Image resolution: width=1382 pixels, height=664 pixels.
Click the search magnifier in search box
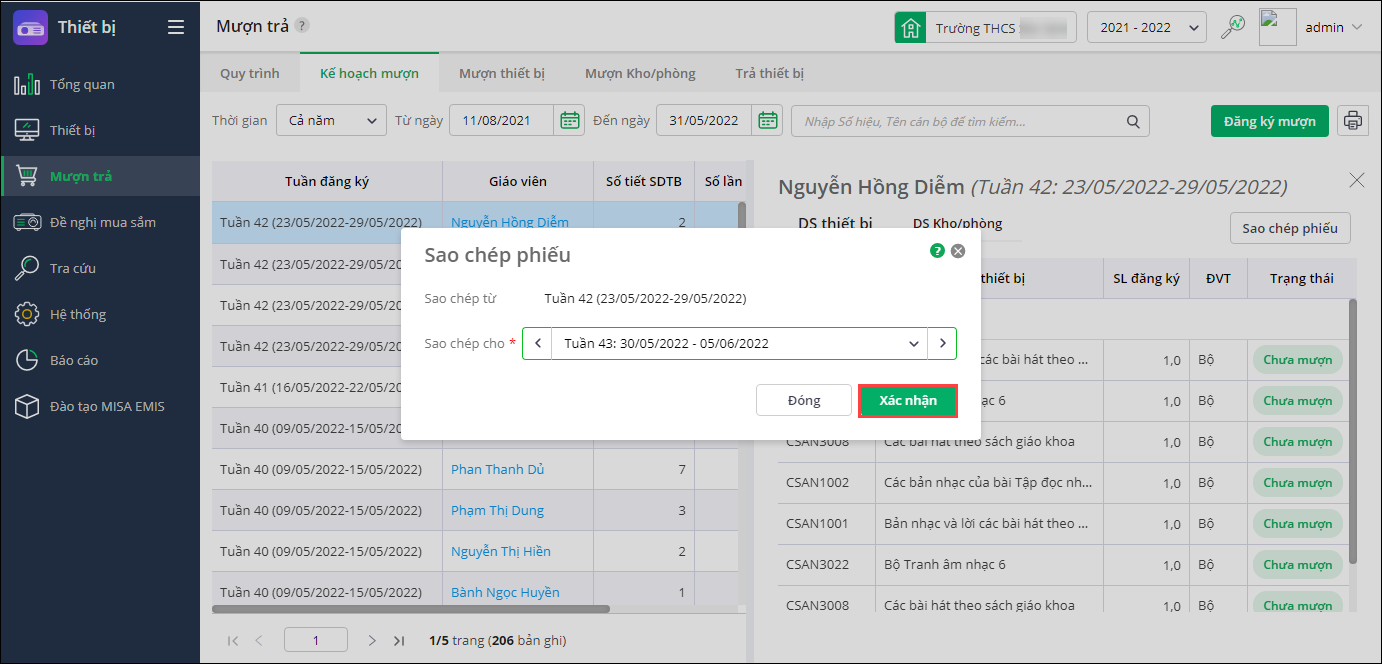click(1133, 121)
